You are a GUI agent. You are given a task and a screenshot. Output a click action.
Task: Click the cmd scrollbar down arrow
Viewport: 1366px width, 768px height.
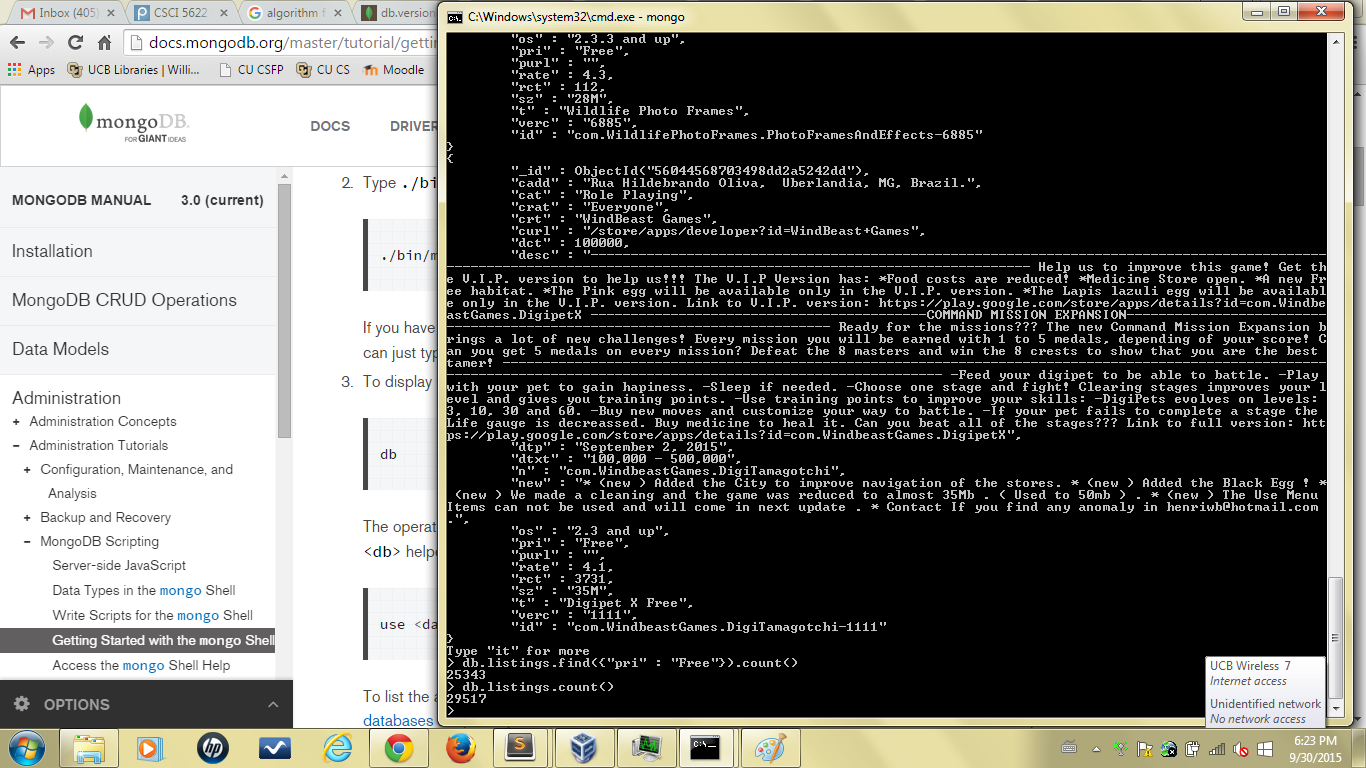click(1336, 709)
